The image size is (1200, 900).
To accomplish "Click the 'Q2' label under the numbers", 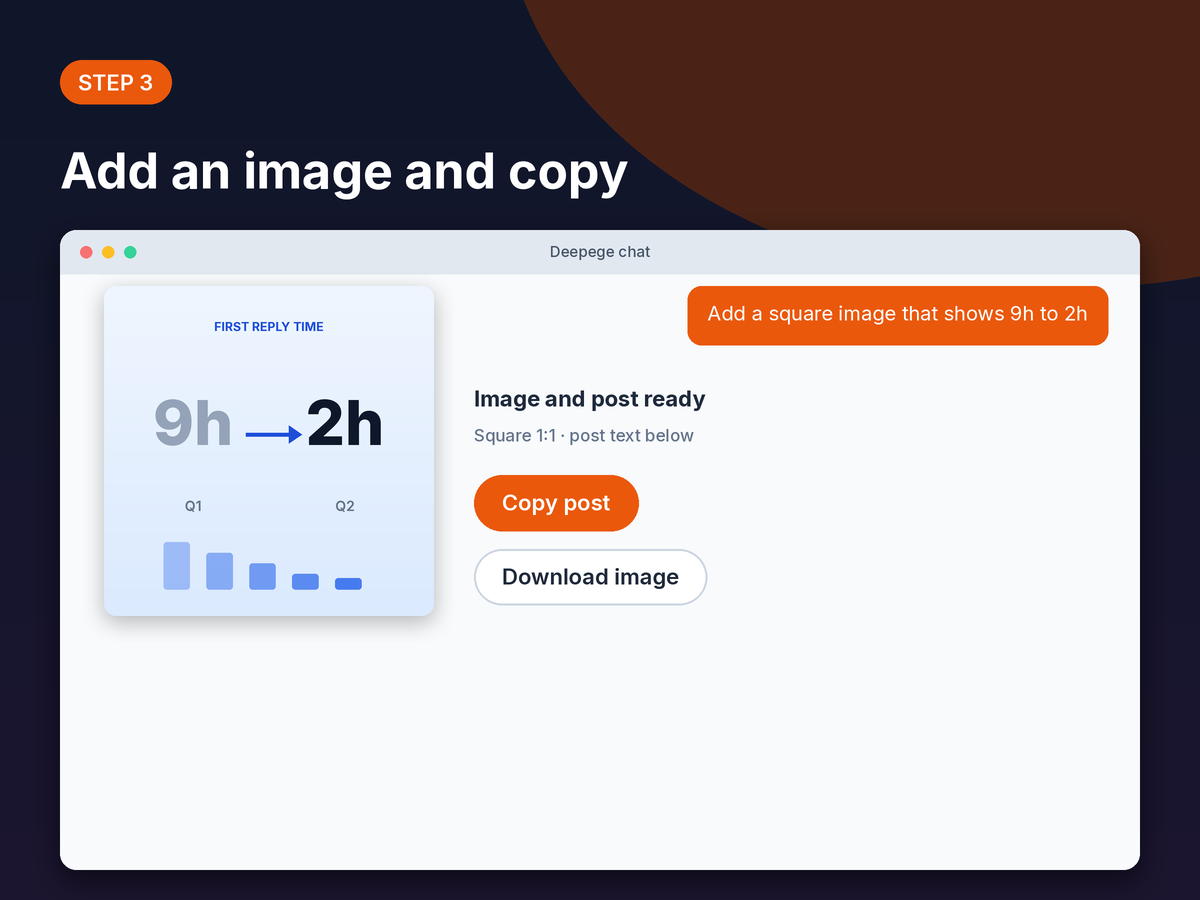I will tap(345, 506).
